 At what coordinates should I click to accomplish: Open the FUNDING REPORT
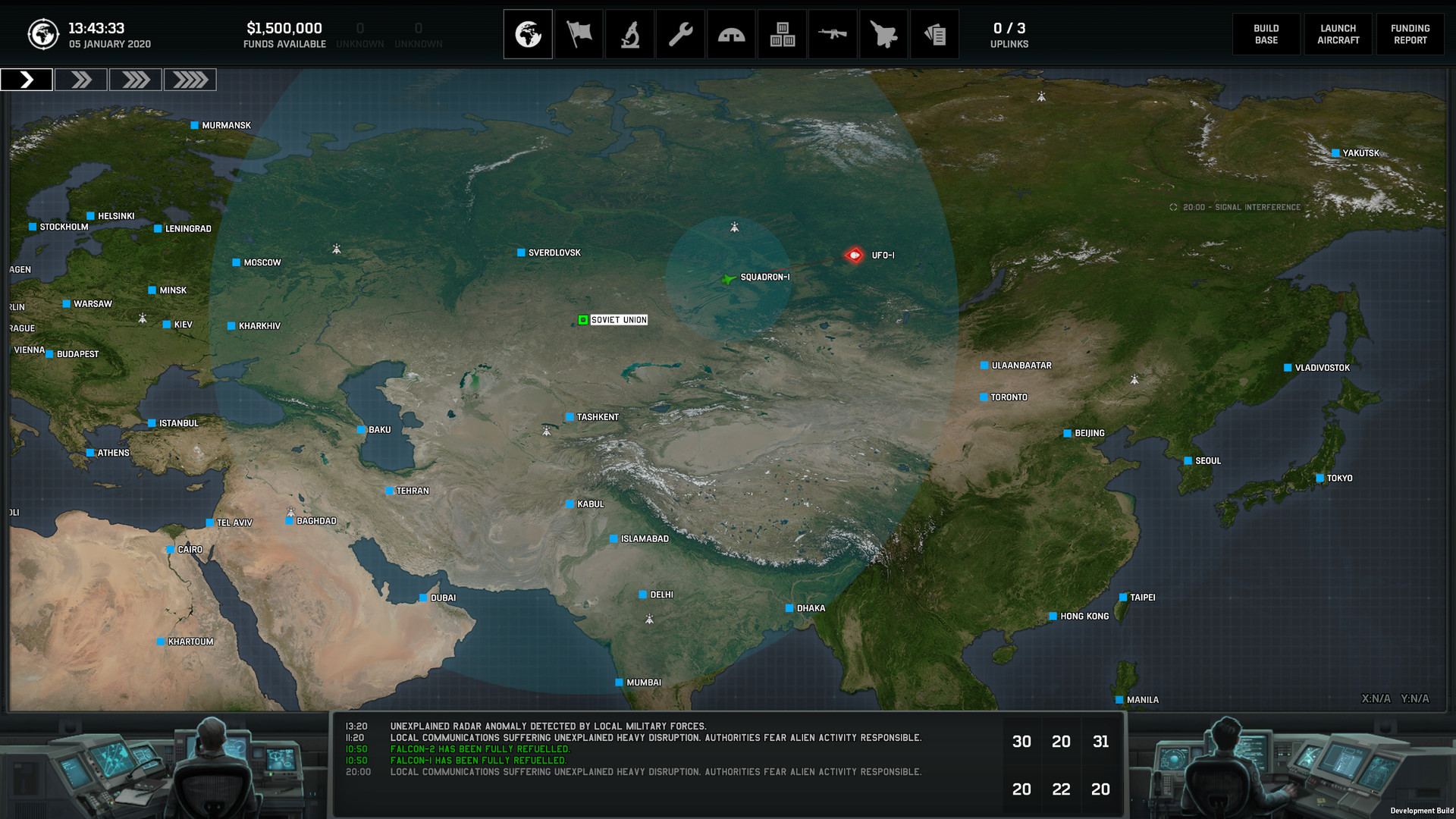pos(1410,33)
